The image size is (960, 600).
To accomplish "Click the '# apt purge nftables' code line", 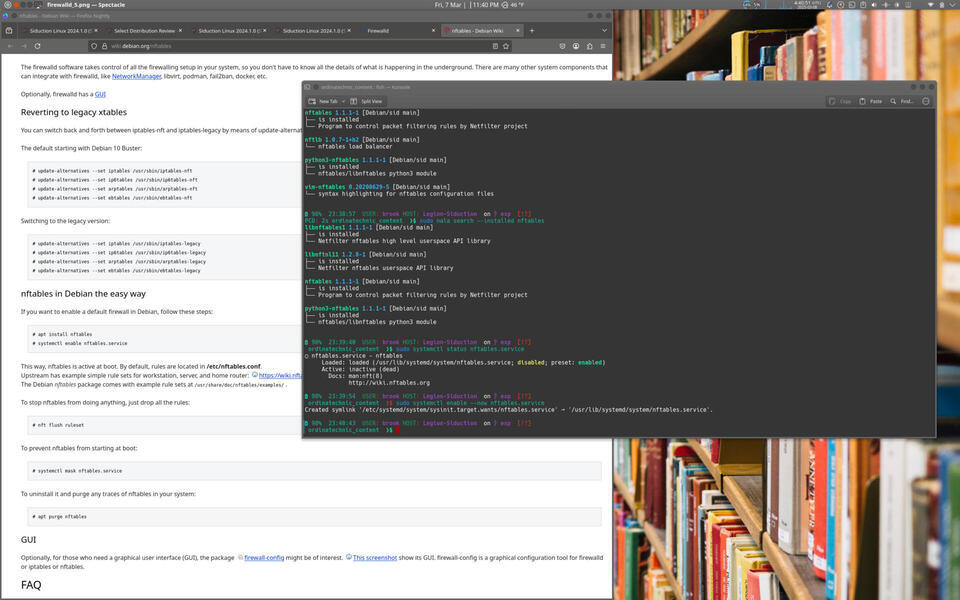I will (59, 517).
